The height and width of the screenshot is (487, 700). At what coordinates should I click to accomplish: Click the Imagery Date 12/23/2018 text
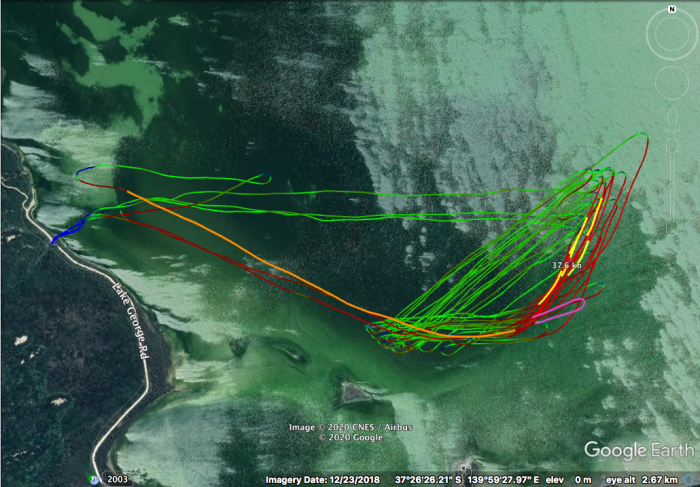pyautogui.click(x=322, y=480)
